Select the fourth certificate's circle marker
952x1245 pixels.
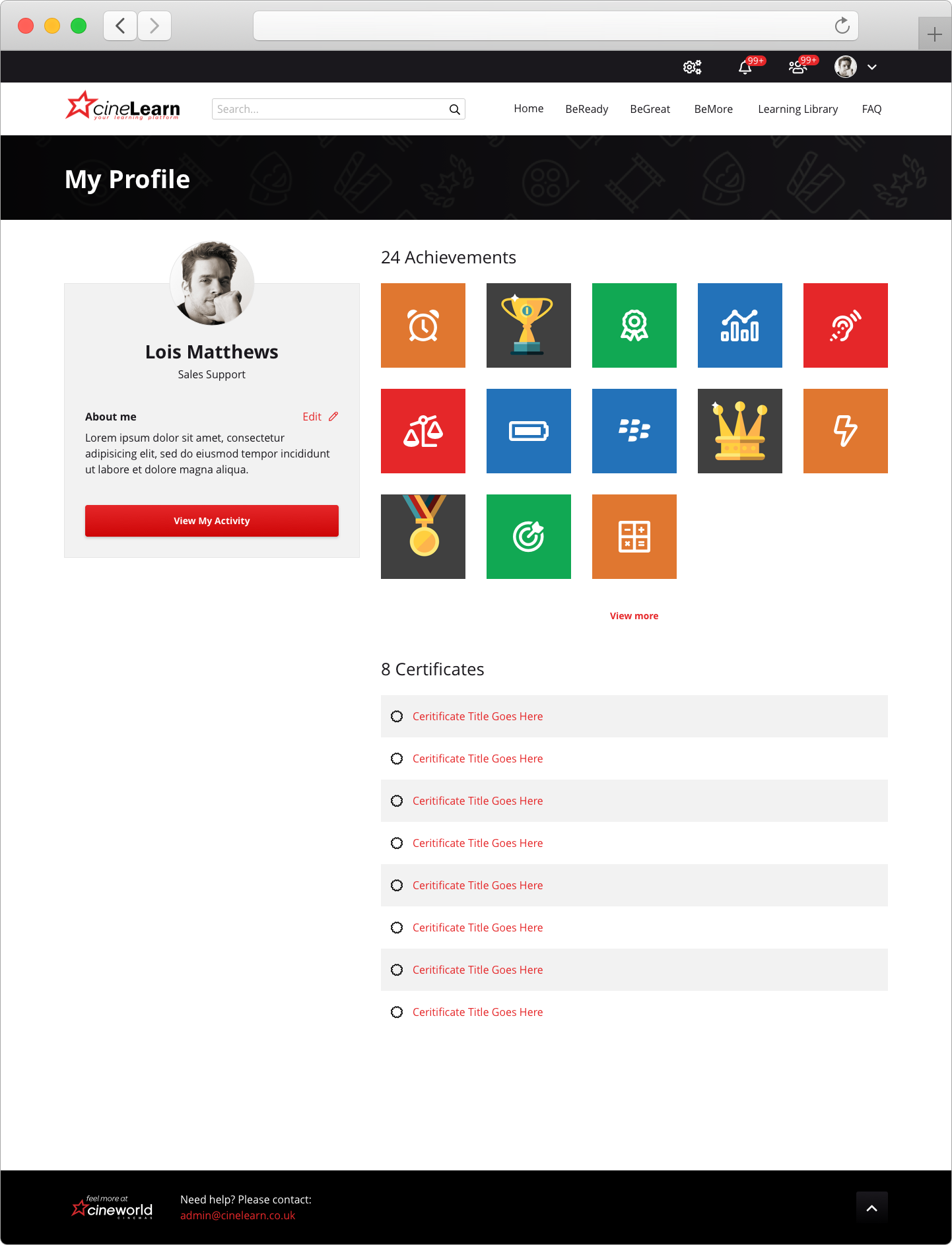tap(397, 843)
